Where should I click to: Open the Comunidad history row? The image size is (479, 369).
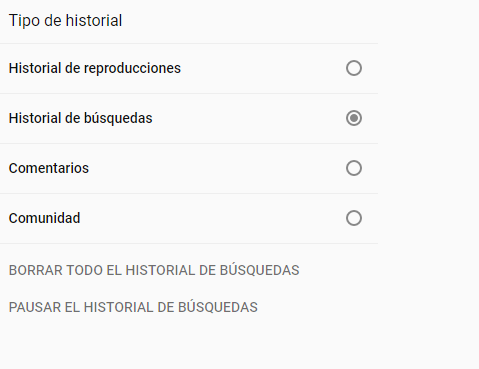pos(189,218)
